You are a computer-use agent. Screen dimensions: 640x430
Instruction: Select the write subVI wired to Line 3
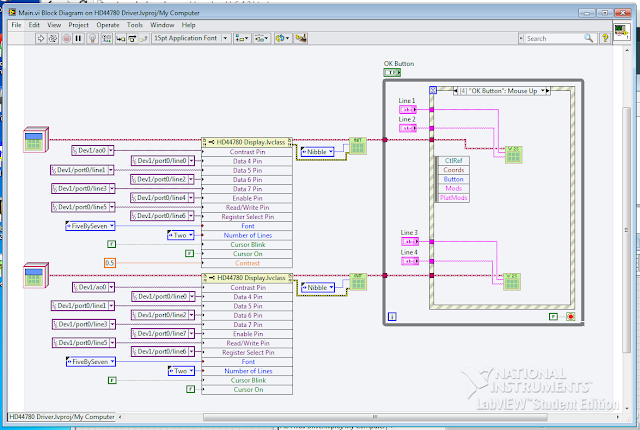coord(512,281)
